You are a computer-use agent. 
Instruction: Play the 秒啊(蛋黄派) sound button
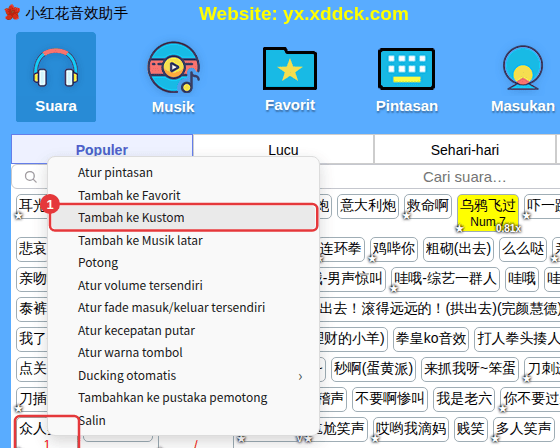coord(373,368)
